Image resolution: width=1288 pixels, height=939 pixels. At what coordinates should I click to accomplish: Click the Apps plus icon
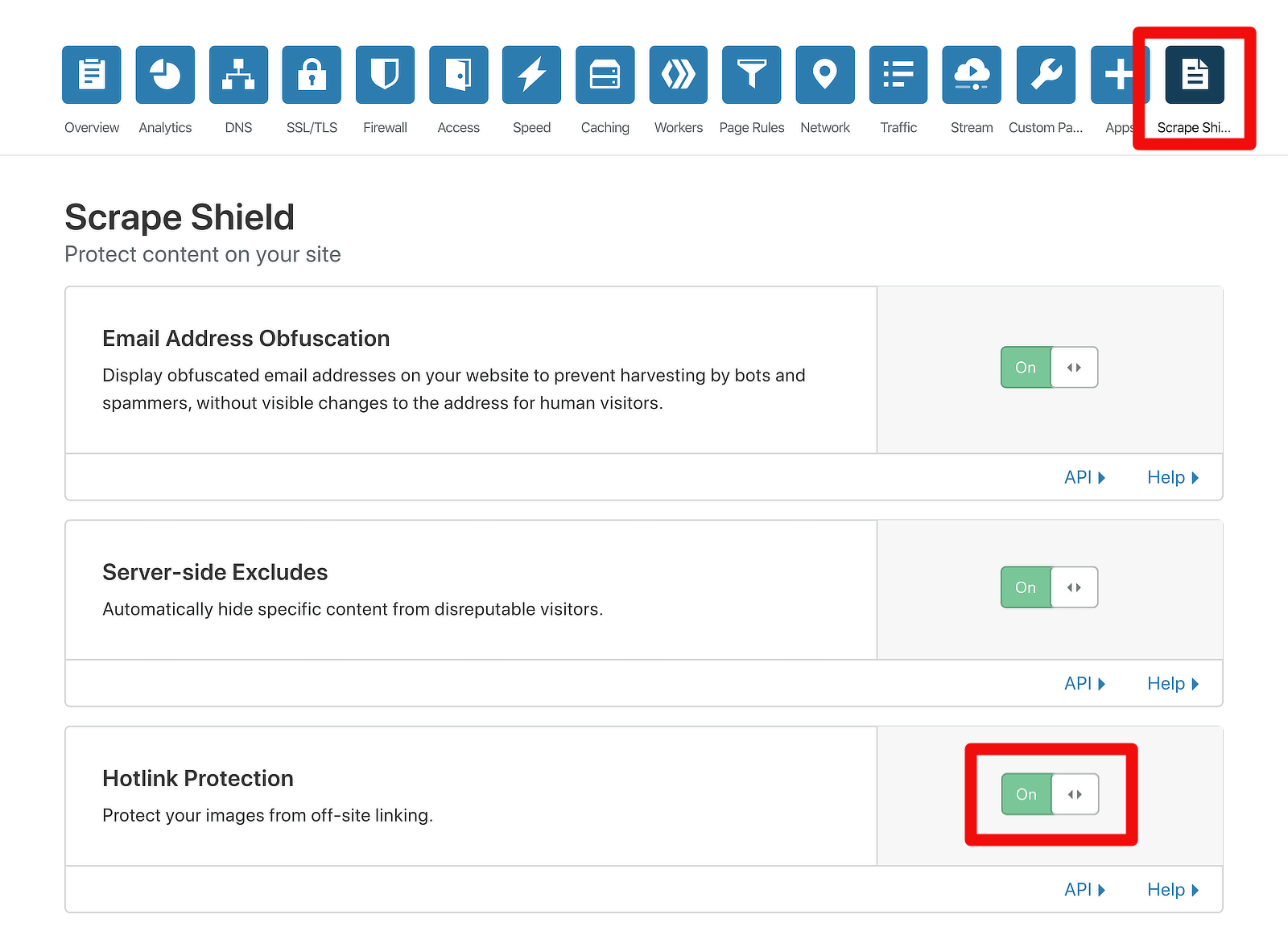pyautogui.click(x=1118, y=75)
